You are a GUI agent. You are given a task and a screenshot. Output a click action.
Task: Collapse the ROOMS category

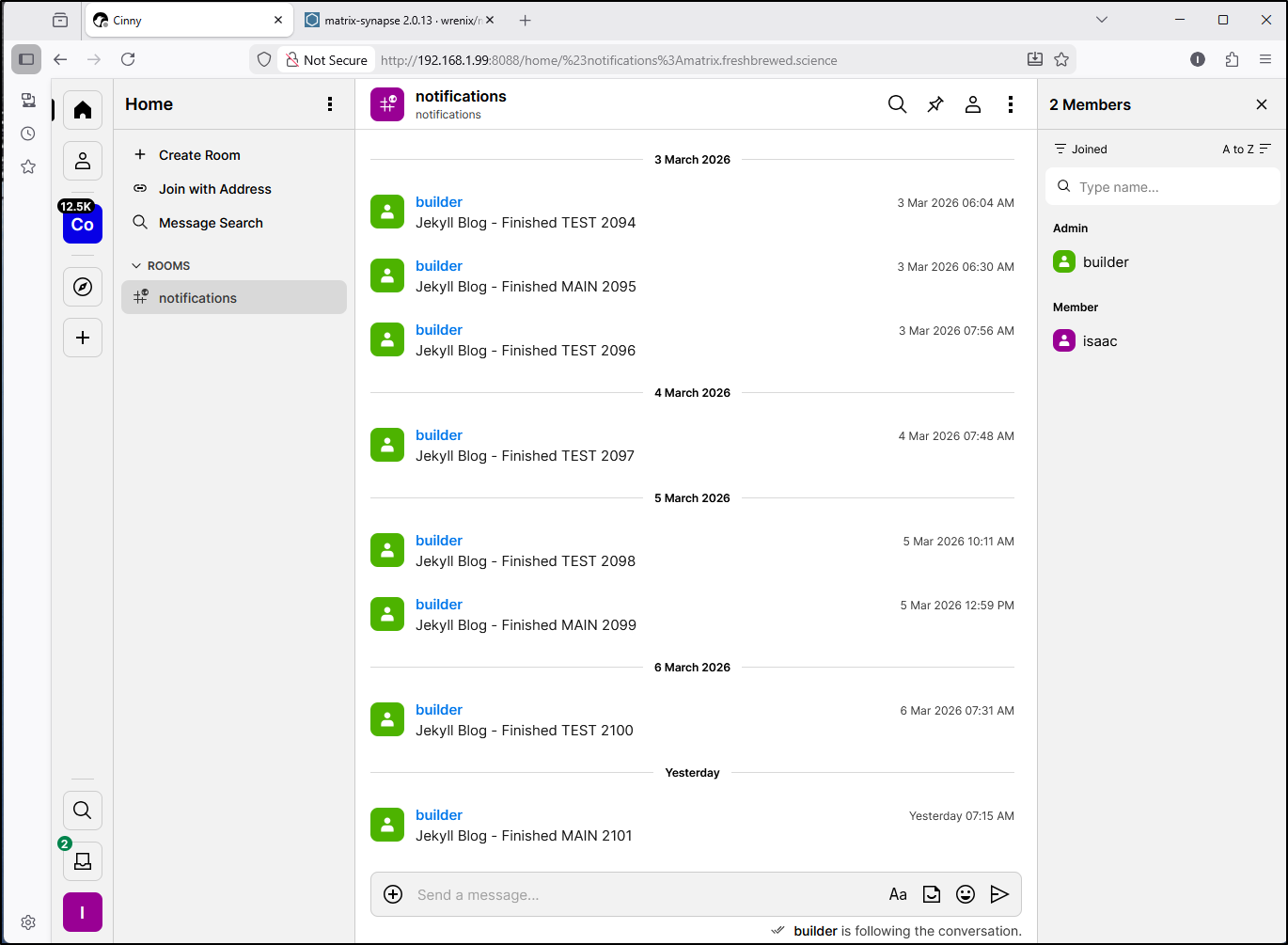point(161,266)
